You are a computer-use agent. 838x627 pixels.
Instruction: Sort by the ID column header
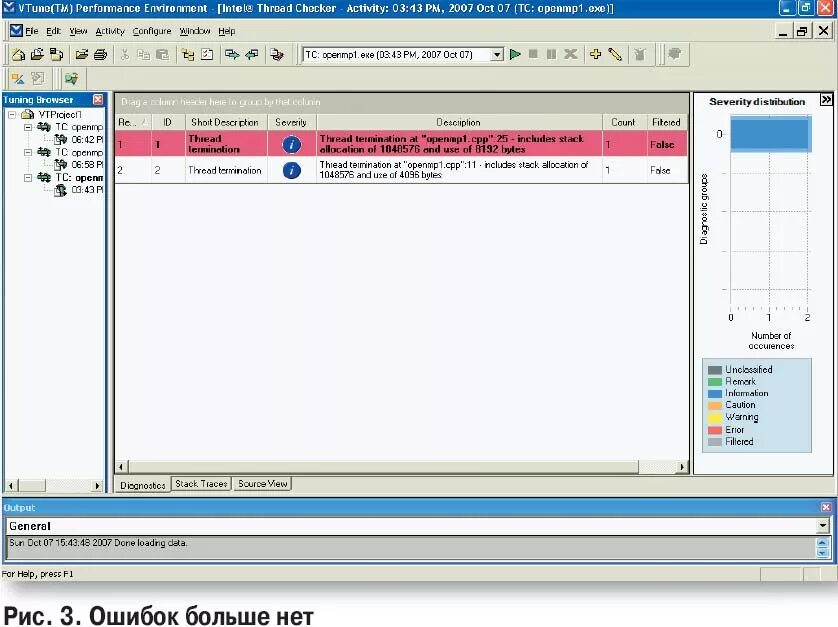[x=167, y=122]
